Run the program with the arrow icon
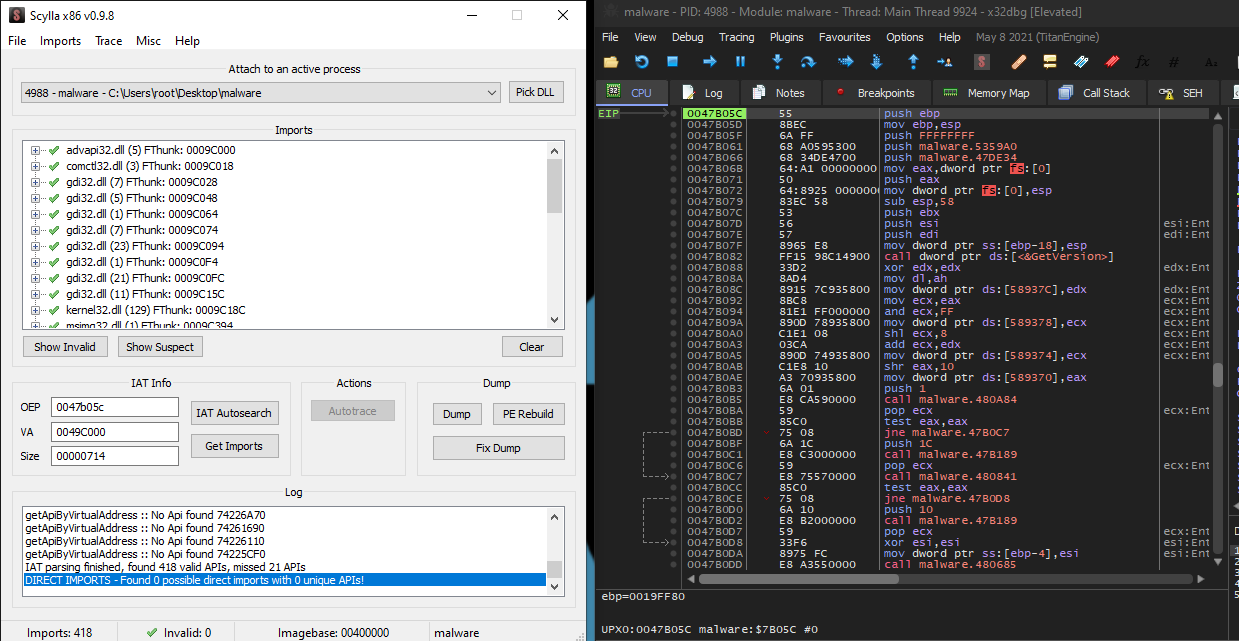The width and height of the screenshot is (1239, 641). (x=710, y=62)
